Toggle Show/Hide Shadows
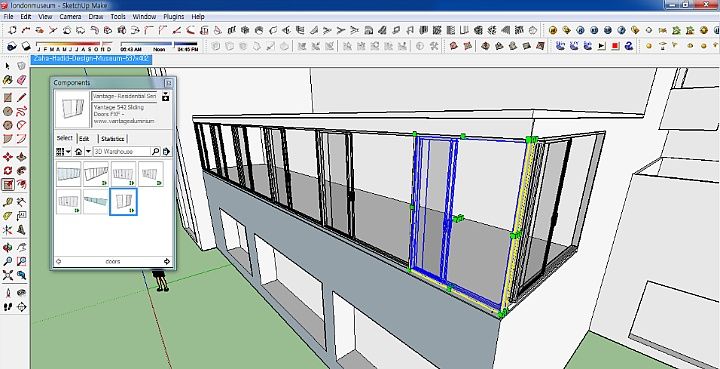Screen dimensions: 720x369 (26, 45)
